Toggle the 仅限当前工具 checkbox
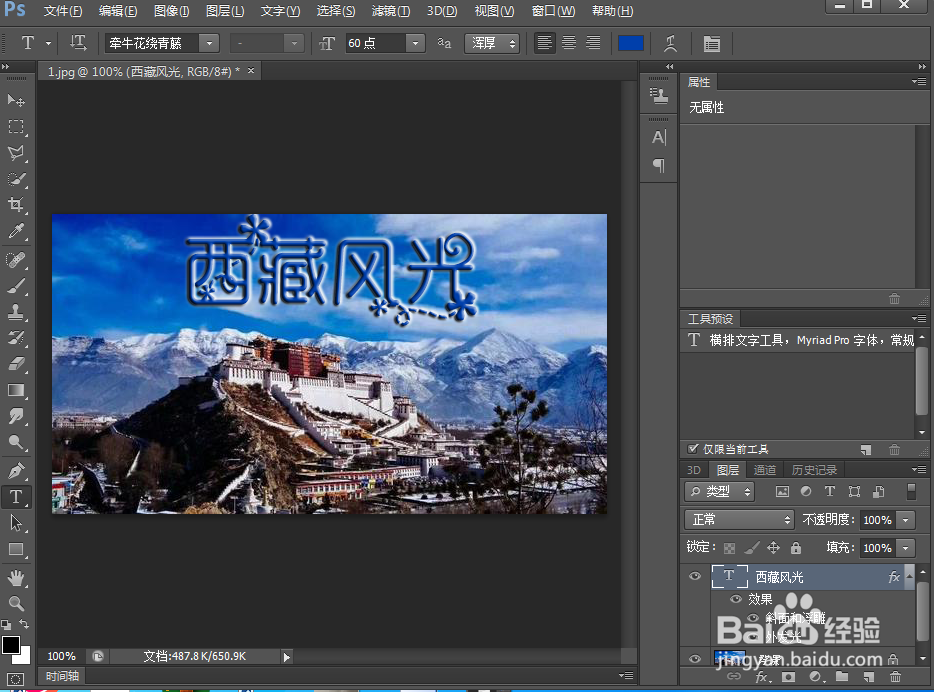Viewport: 934px width, 692px height. [x=693, y=448]
